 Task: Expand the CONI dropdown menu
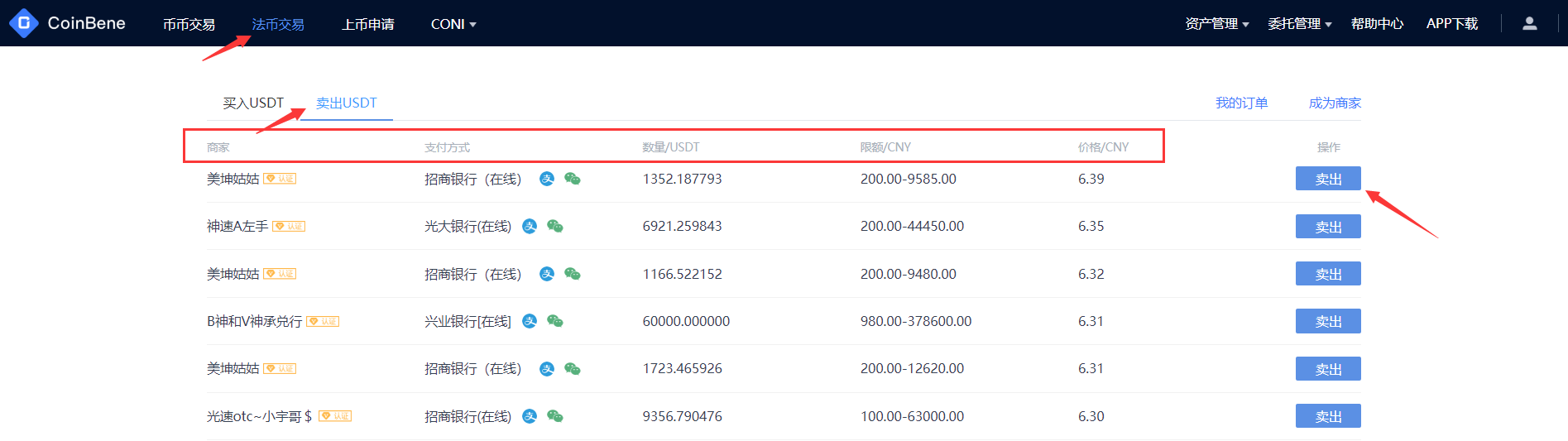[x=453, y=24]
